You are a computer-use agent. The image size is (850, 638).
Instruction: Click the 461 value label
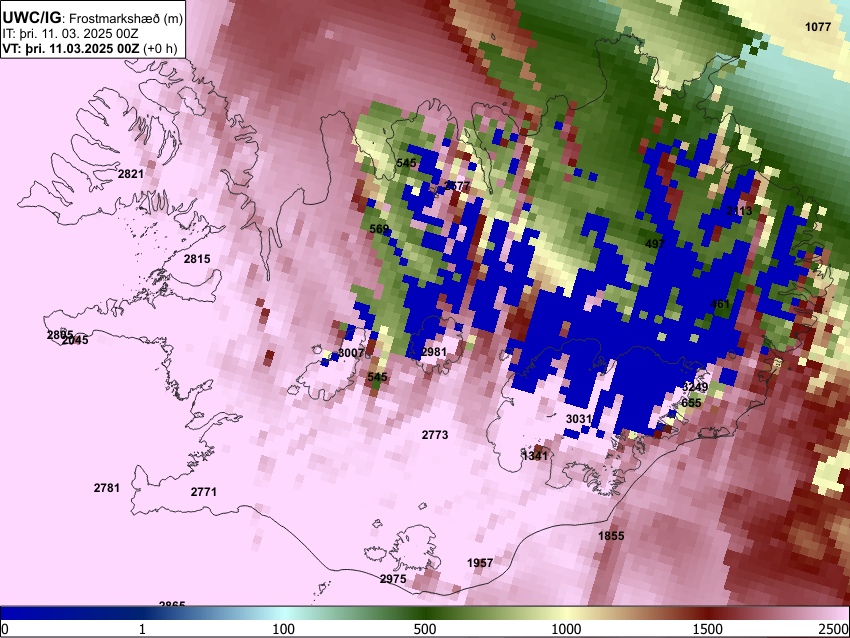tap(720, 304)
